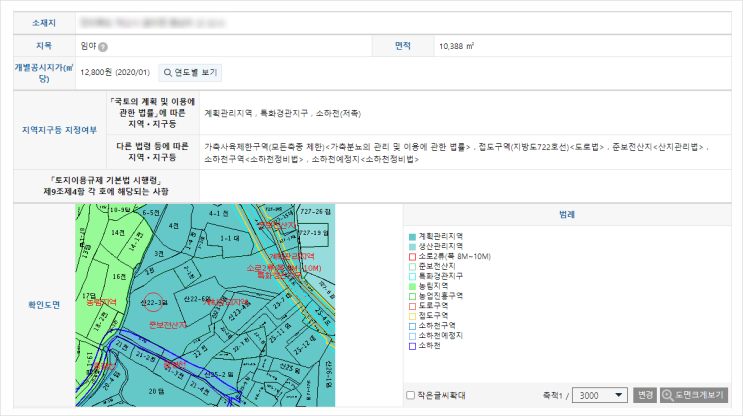743x416 pixels.
Task: Click the help icon next to 임야
Action: pyautogui.click(x=103, y=47)
